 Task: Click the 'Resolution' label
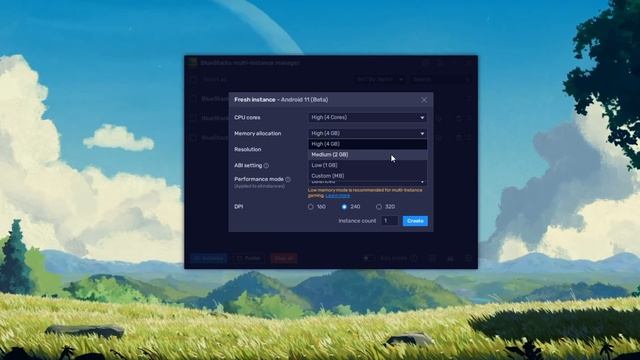click(247, 149)
